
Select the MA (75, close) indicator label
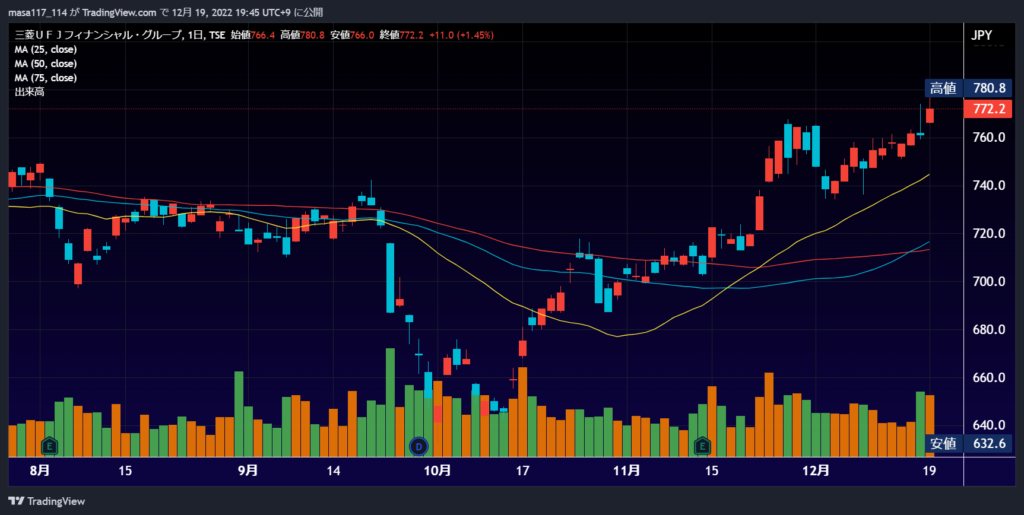tap(46, 78)
